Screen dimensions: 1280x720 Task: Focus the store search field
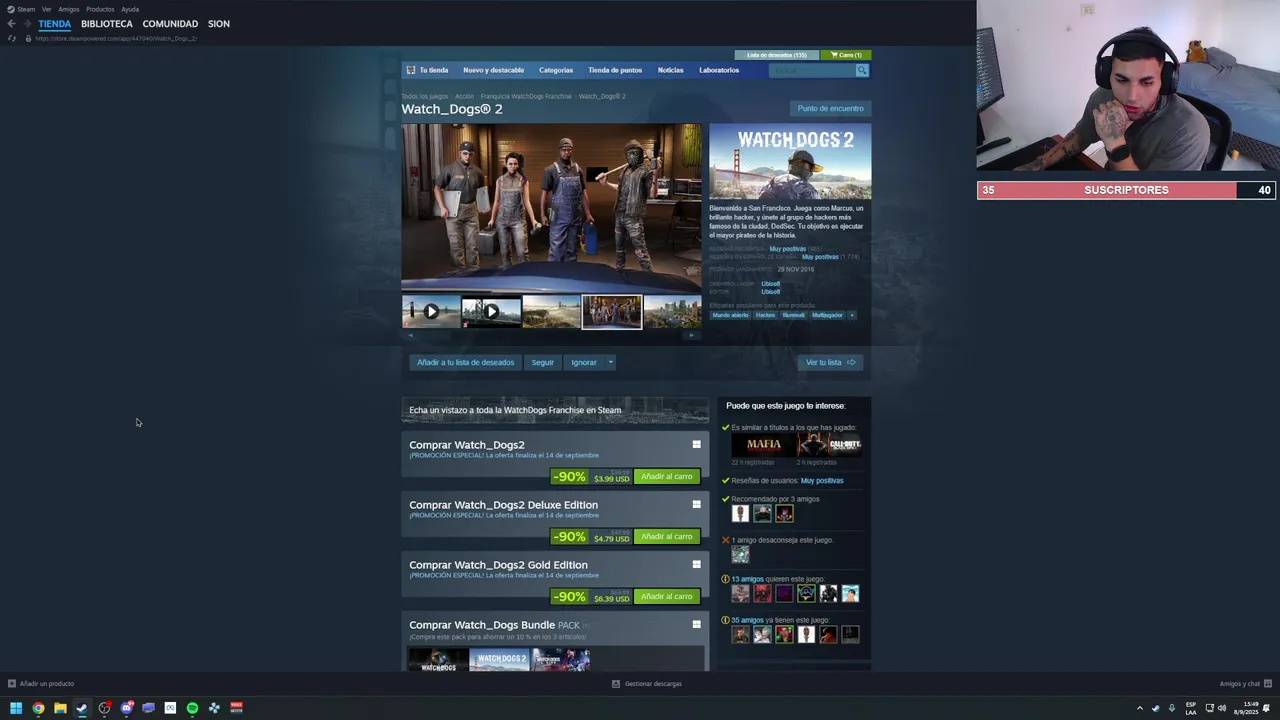tap(812, 70)
